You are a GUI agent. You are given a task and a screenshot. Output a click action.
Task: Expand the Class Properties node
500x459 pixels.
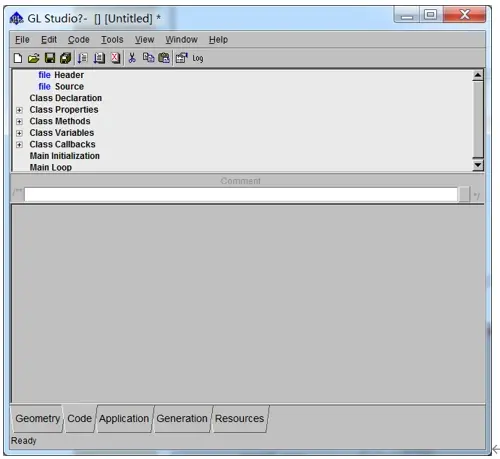point(19,110)
